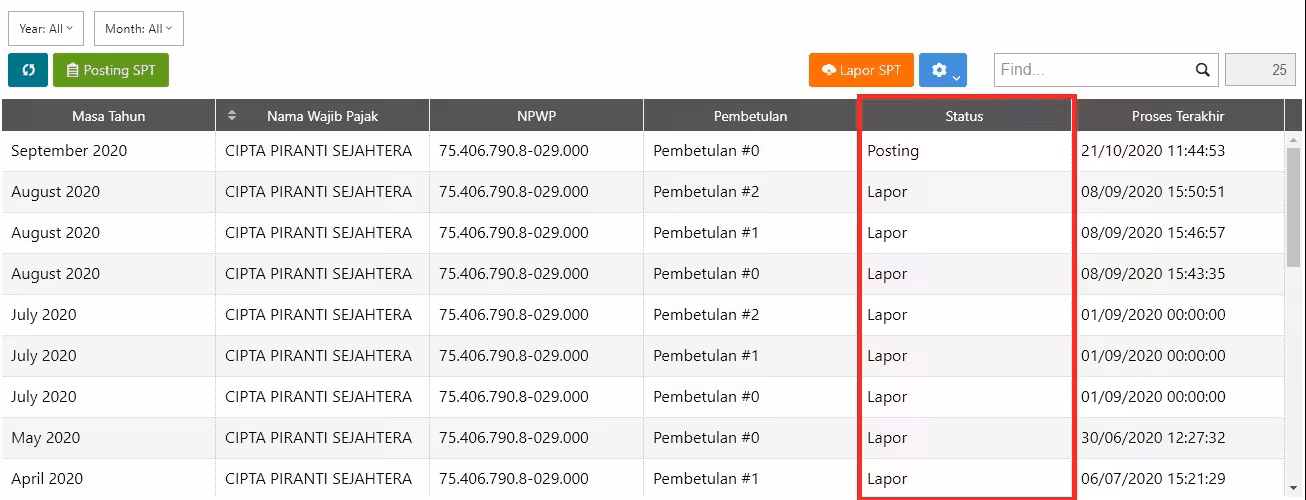Click timestamp 21/10/2020 11:44:53

click(1153, 151)
